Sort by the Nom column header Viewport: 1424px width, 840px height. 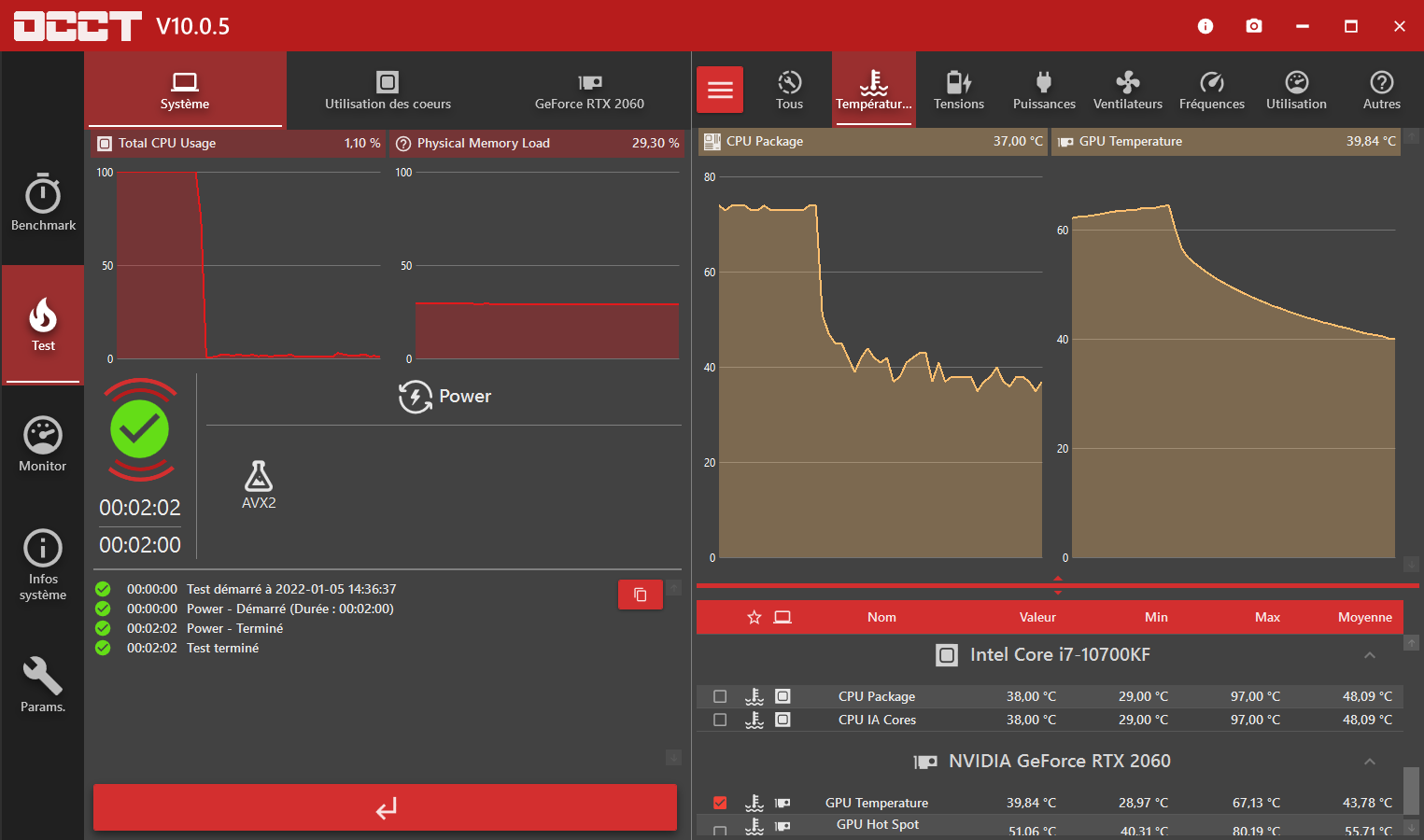click(881, 617)
